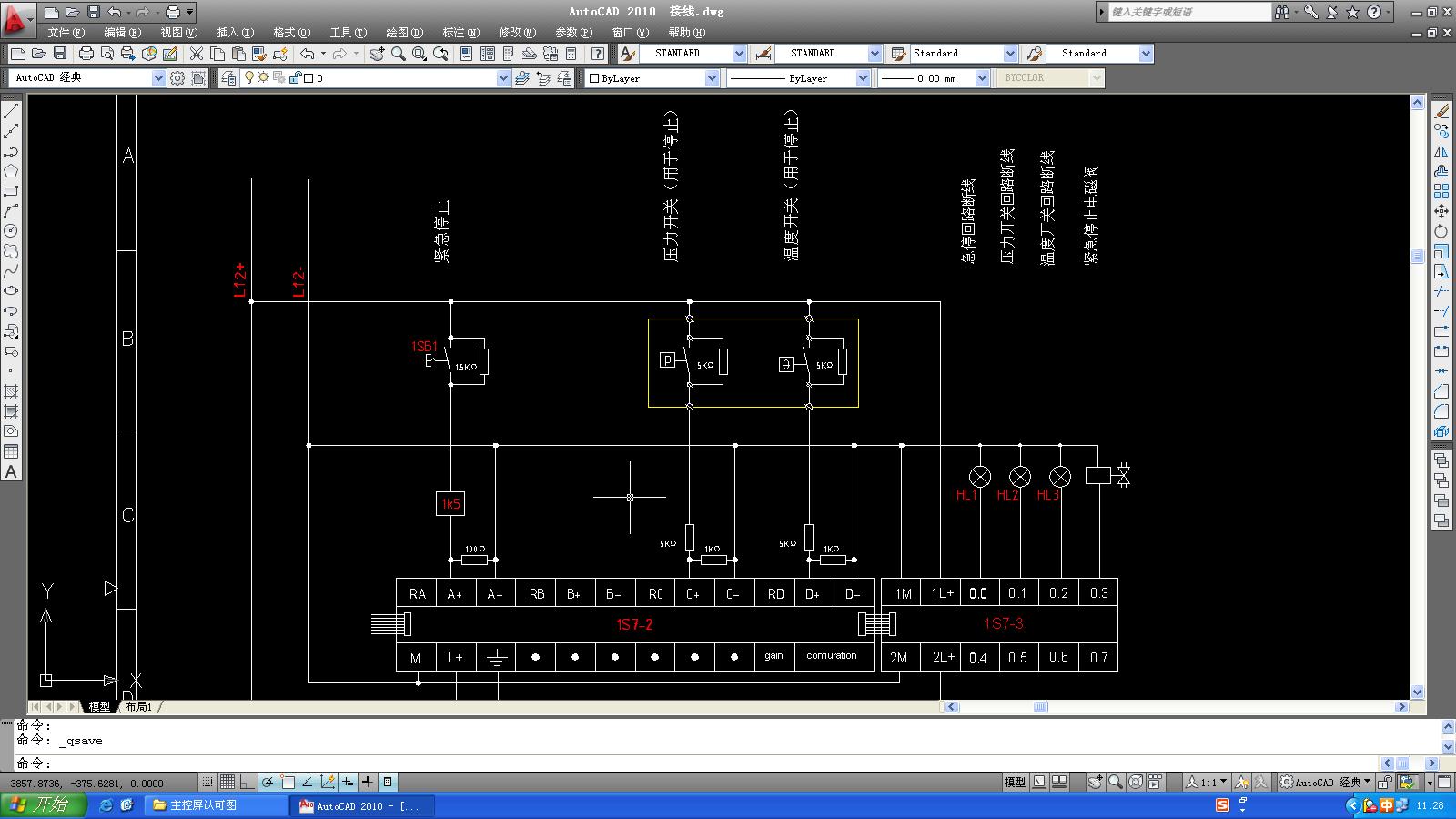Click the 开始 Start button
1456x819 pixels.
coord(43,805)
